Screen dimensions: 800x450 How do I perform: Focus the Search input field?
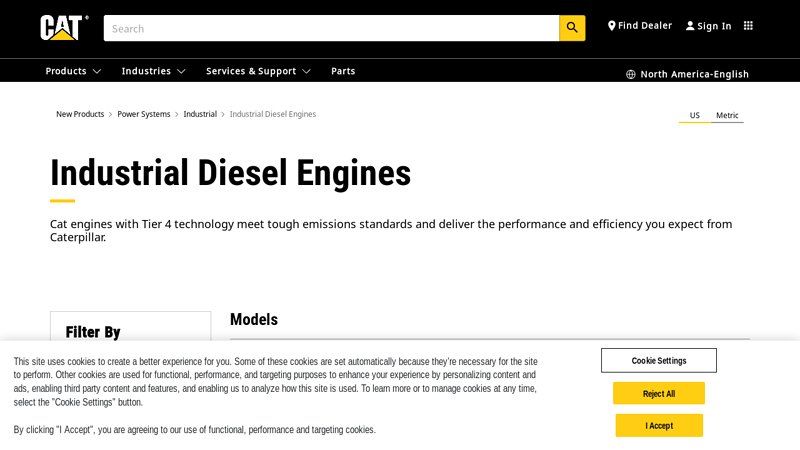click(x=331, y=28)
